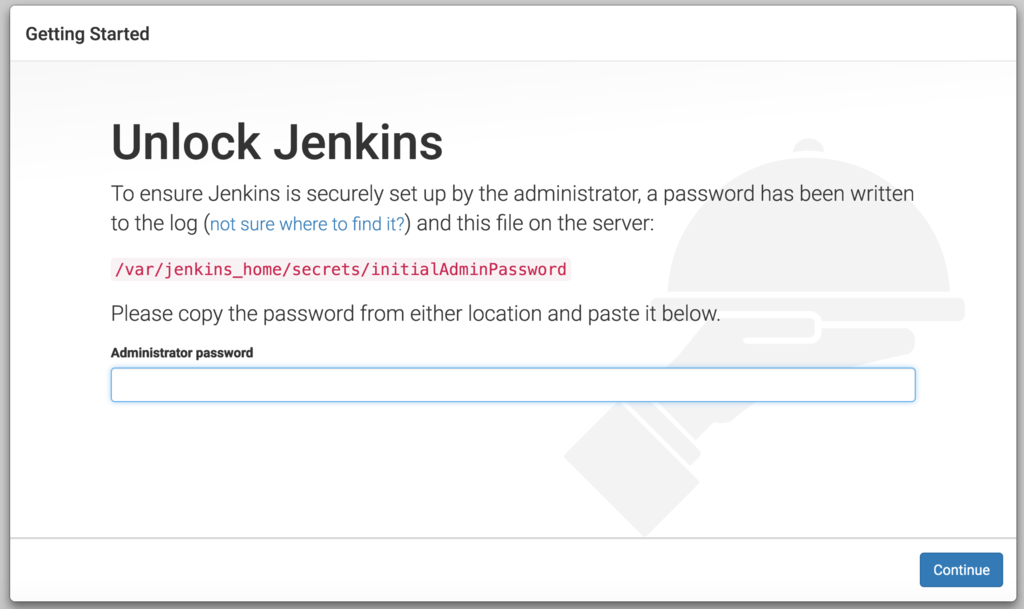The width and height of the screenshot is (1024, 609).
Task: Click the "Please copy the password" instruction text
Action: point(415,313)
